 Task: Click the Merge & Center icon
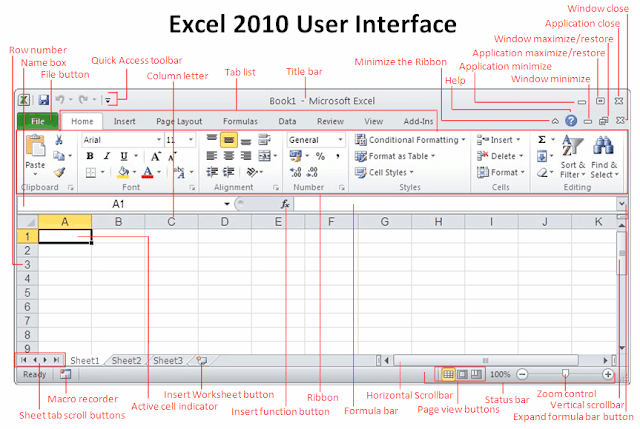tap(264, 156)
